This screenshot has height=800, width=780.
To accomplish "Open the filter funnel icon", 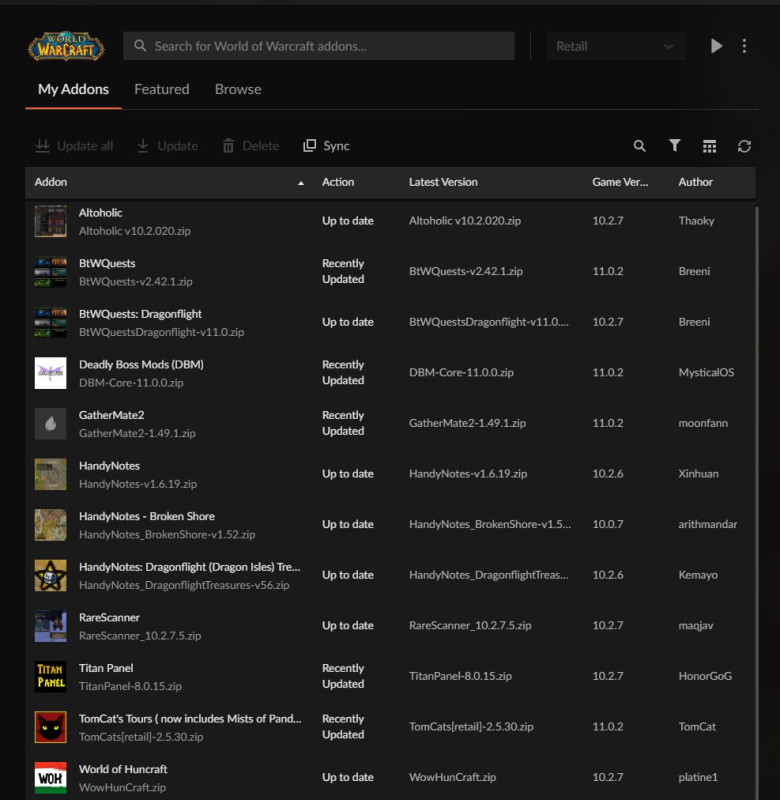I will tap(674, 145).
